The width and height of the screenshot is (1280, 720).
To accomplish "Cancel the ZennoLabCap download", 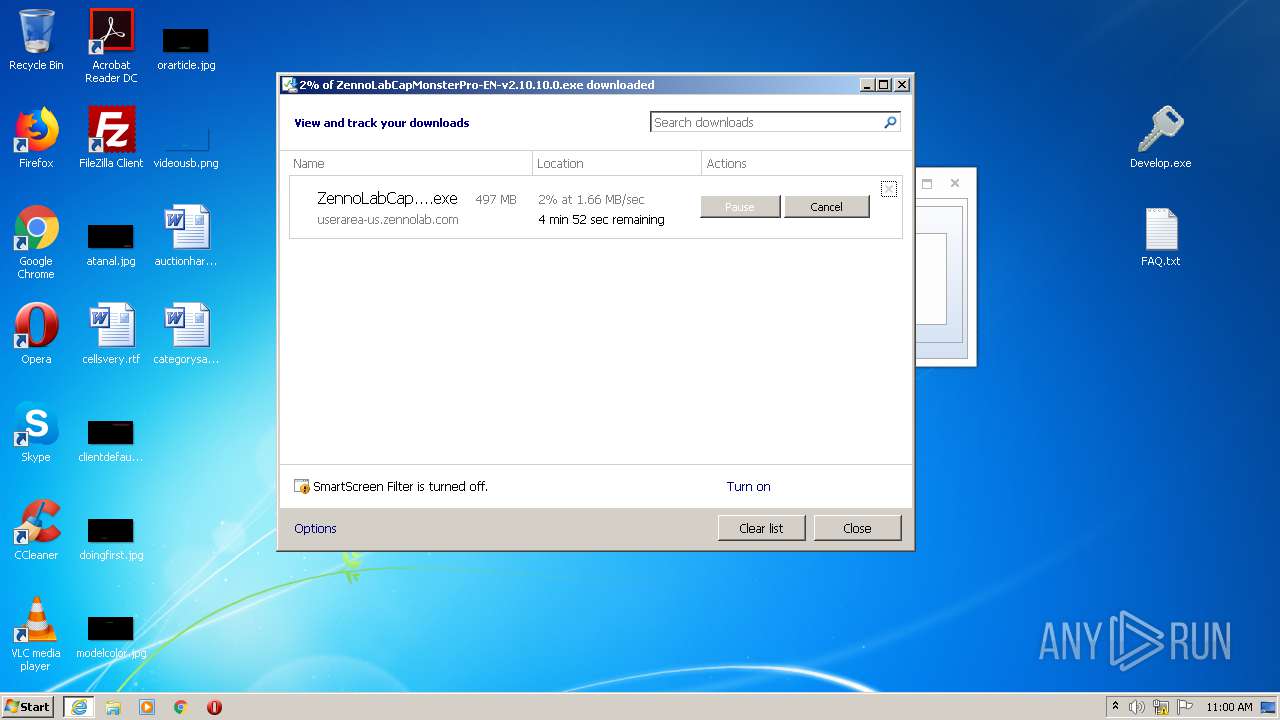I will point(827,207).
